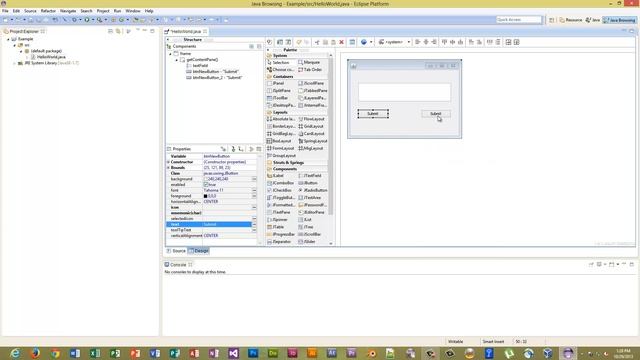Viewport: 640px width, 360px height.
Task: Switch to Java Browsing perspective
Action: click(x=620, y=20)
